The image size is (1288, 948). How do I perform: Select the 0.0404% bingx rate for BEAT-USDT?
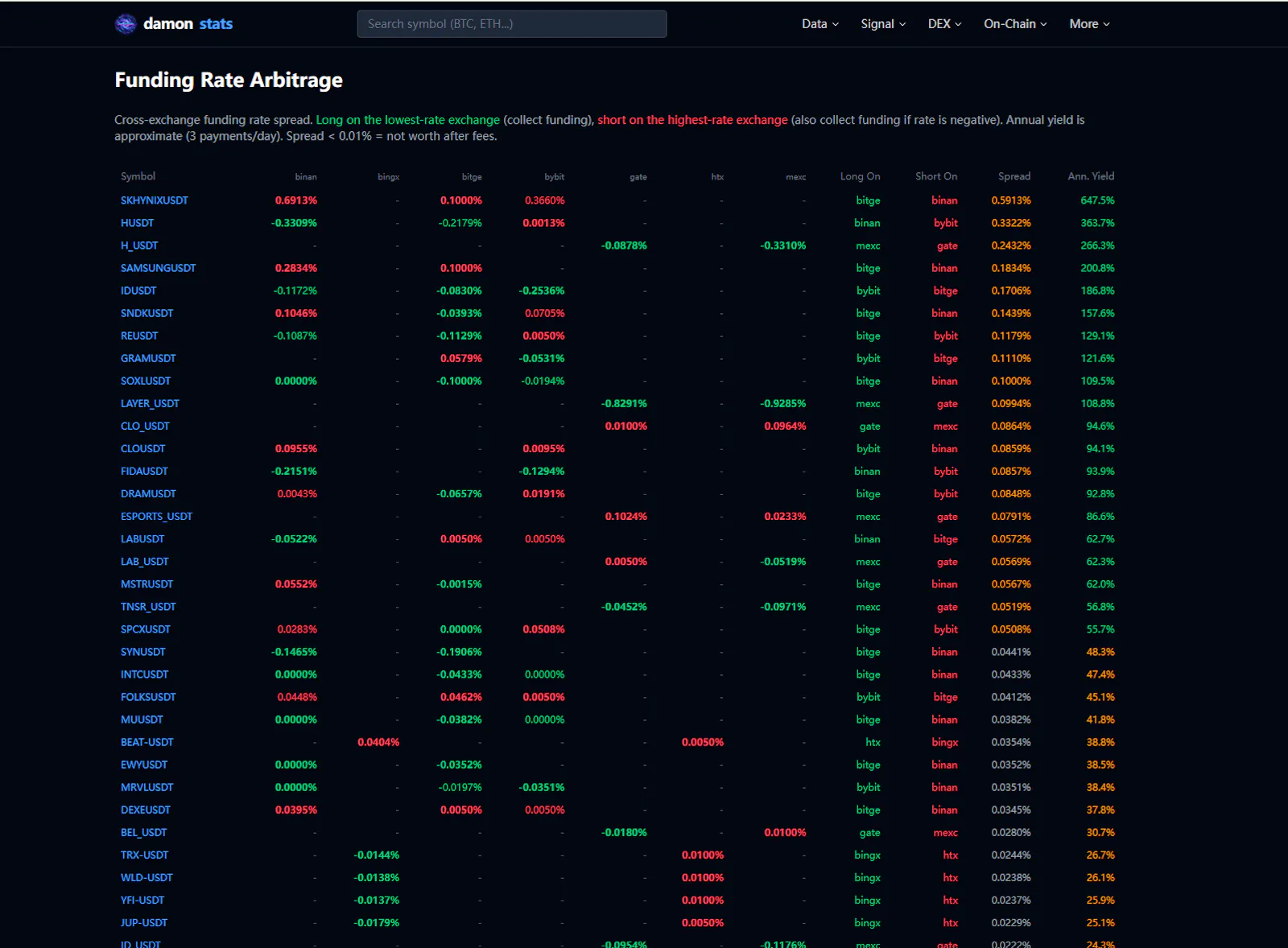pos(378,741)
